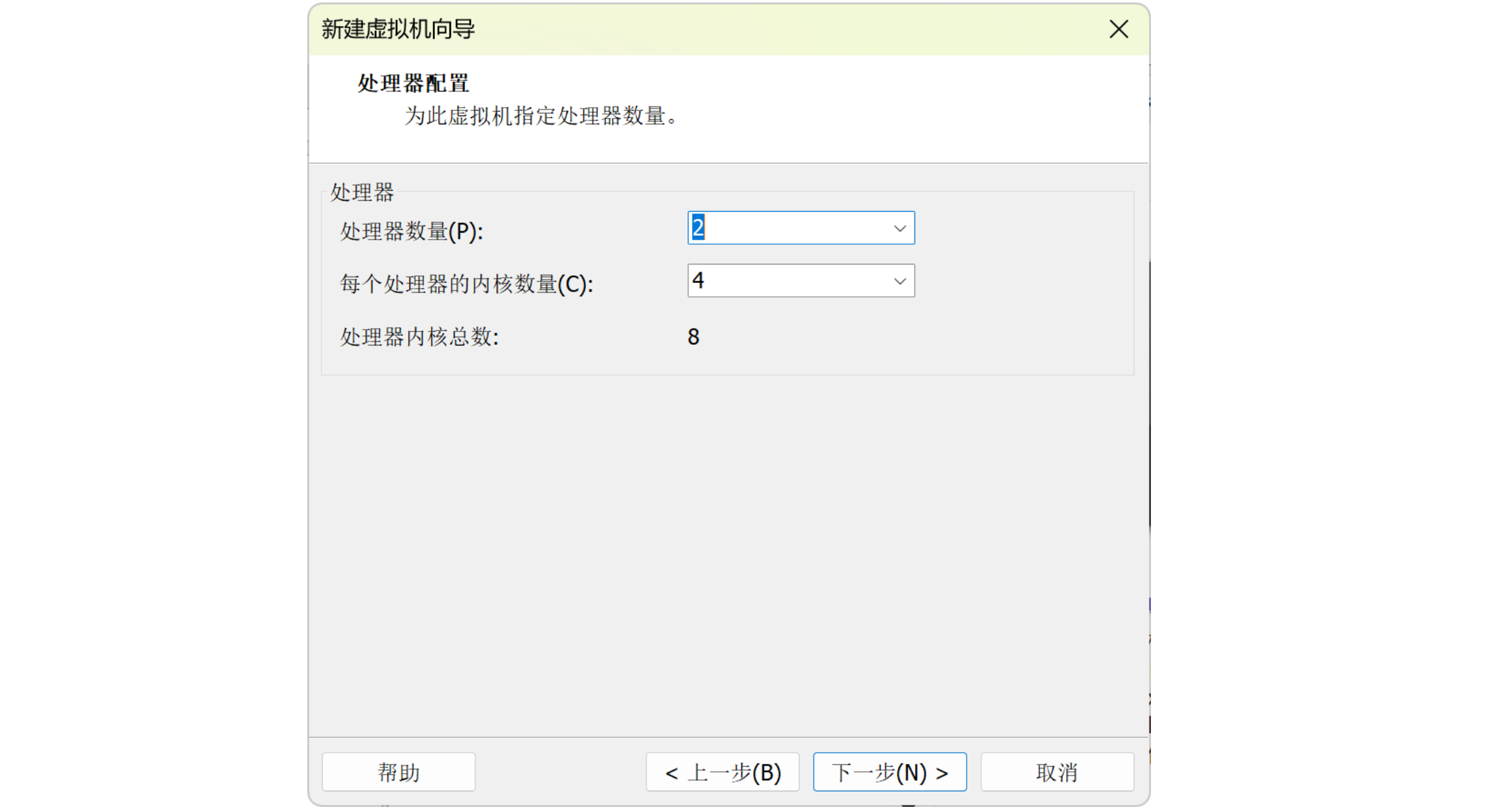Close the 新建虚拟机向导 dialog
The image size is (1501, 812).
click(1118, 29)
